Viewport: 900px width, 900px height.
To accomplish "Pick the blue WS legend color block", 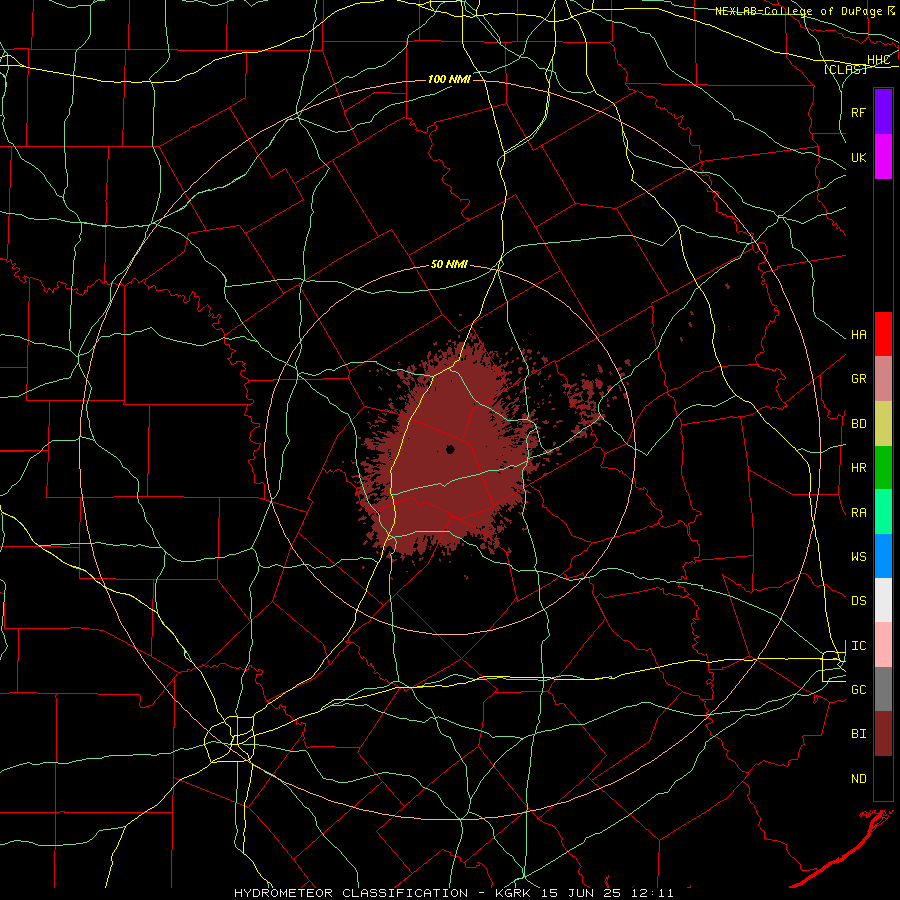I will click(x=883, y=556).
